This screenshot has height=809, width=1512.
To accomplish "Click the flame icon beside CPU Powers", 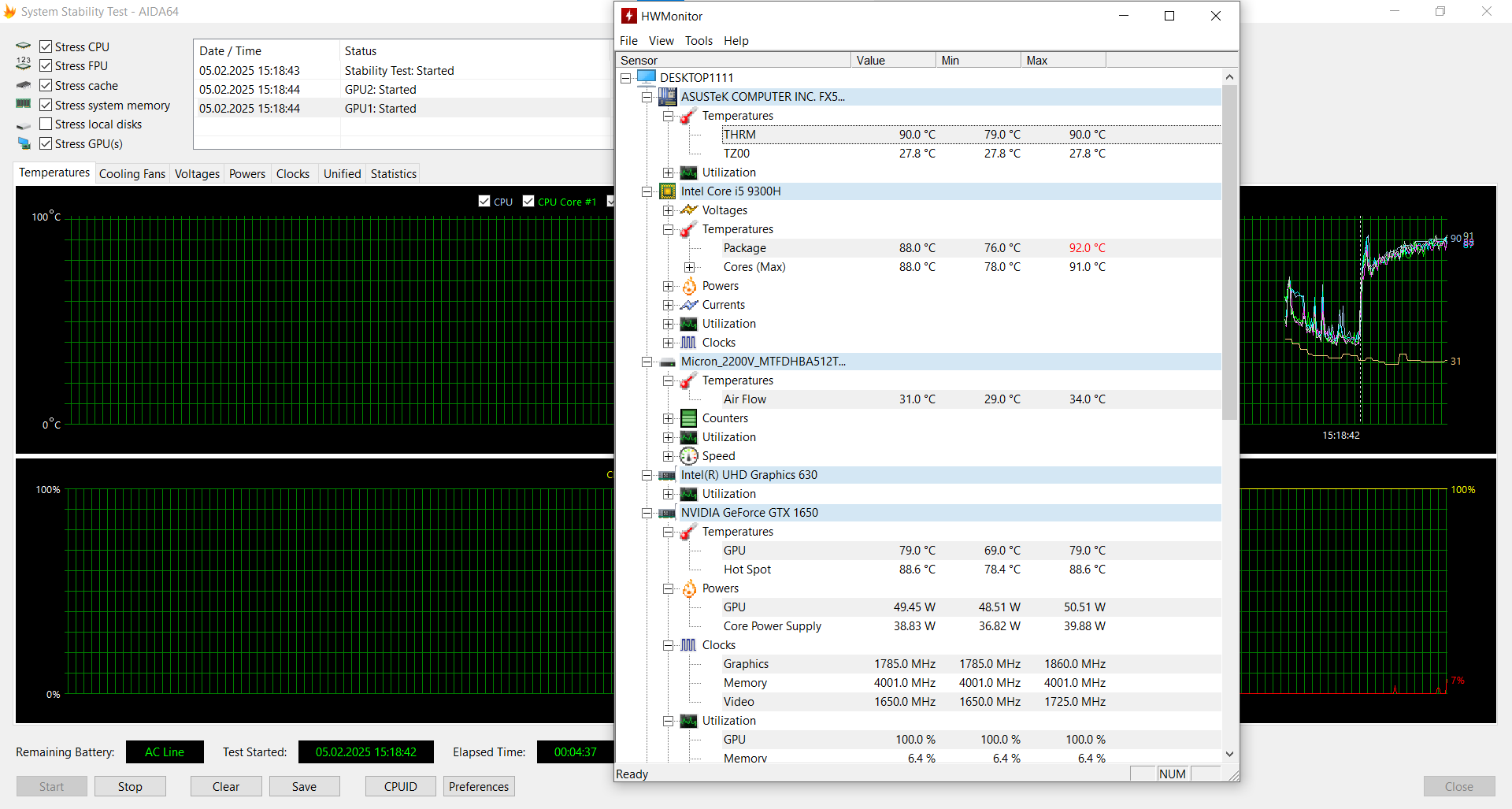I will 689,286.
